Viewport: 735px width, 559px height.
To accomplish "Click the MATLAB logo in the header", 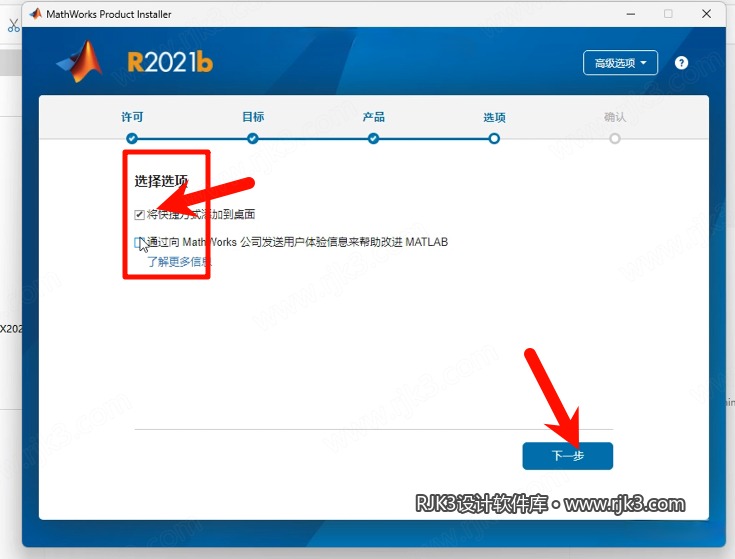I will point(80,62).
